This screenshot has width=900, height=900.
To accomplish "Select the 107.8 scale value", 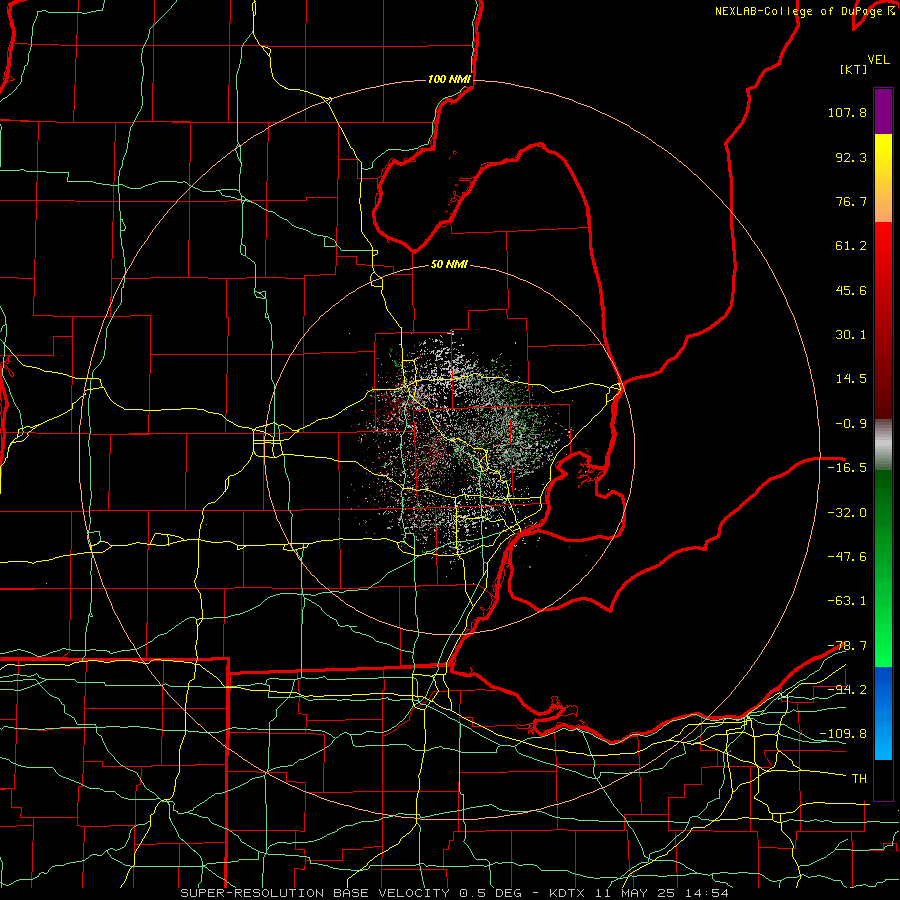I will coord(847,112).
